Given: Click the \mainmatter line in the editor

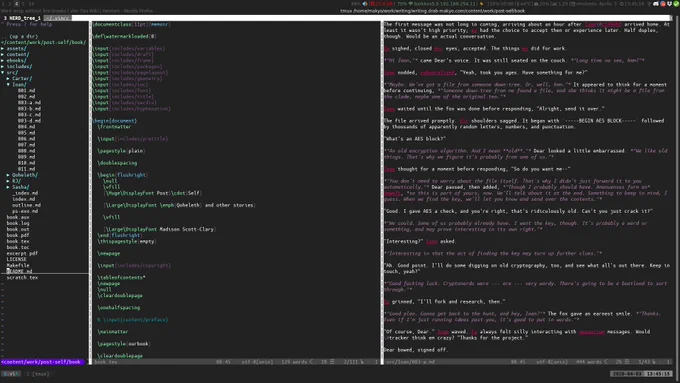Looking at the screenshot, I should click(x=113, y=332).
